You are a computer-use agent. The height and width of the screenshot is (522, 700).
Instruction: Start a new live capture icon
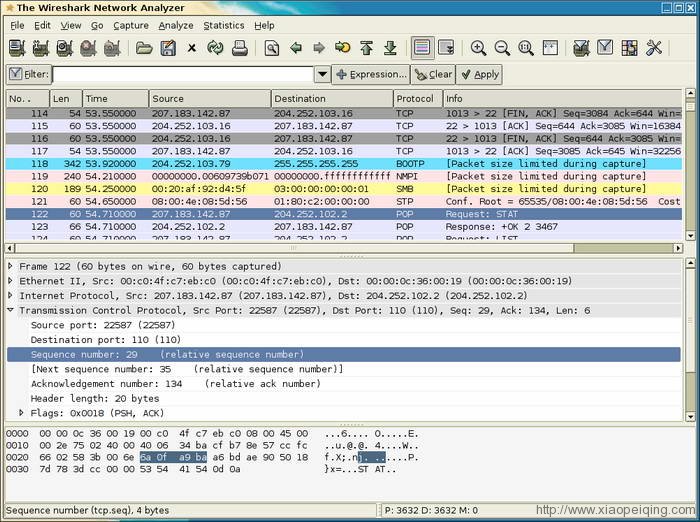65,48
